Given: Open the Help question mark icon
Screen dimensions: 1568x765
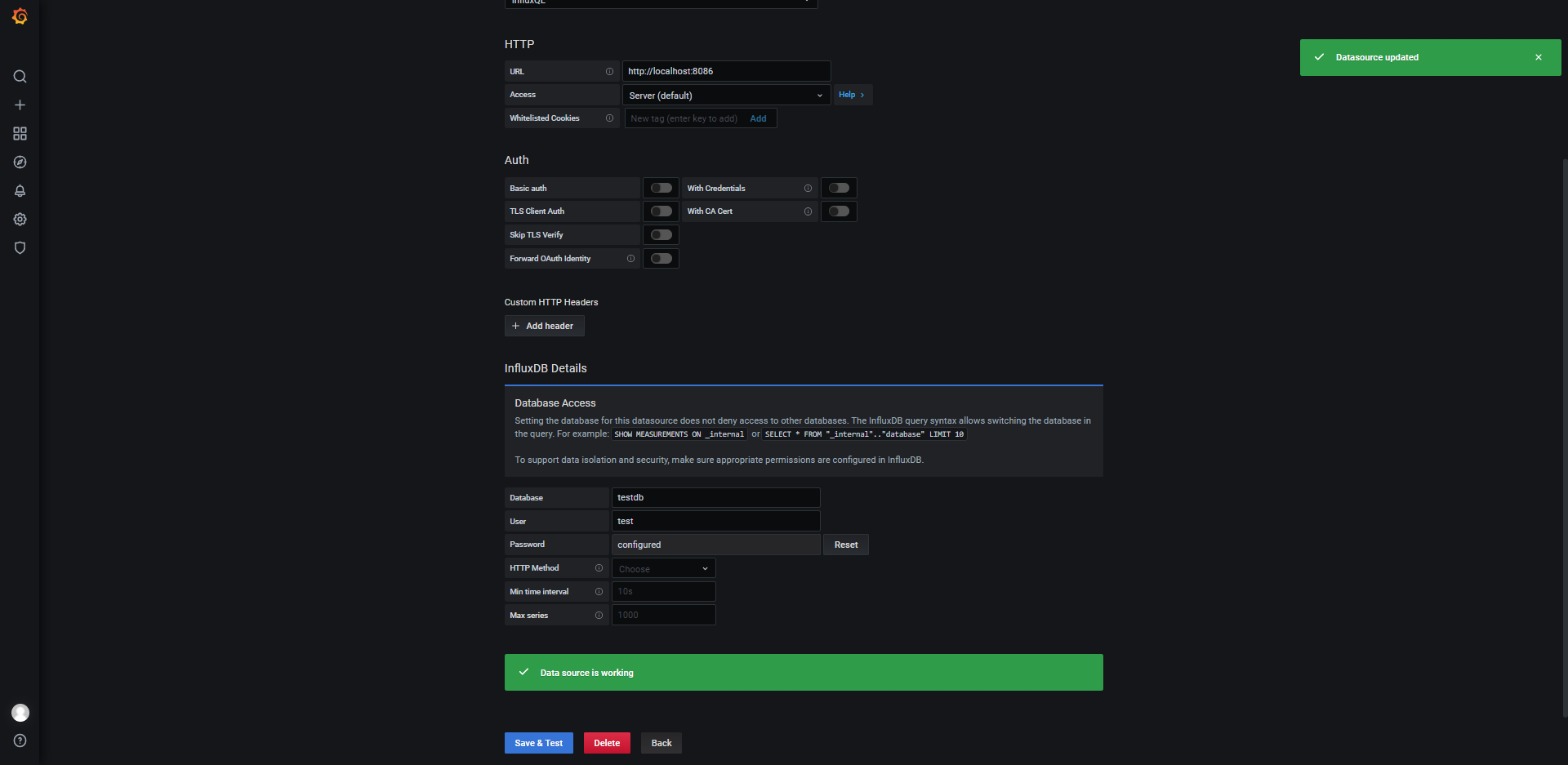Looking at the screenshot, I should pos(20,741).
